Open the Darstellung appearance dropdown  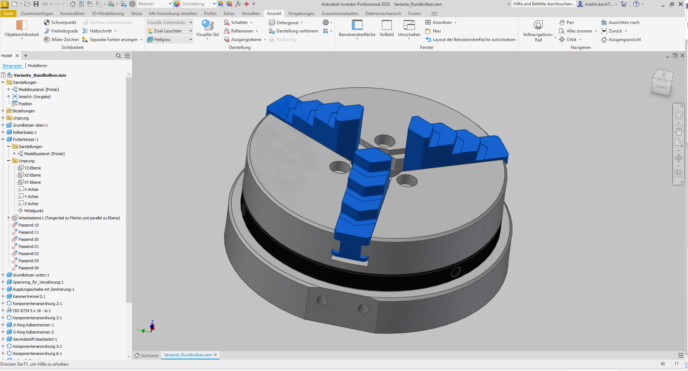tap(199, 4)
